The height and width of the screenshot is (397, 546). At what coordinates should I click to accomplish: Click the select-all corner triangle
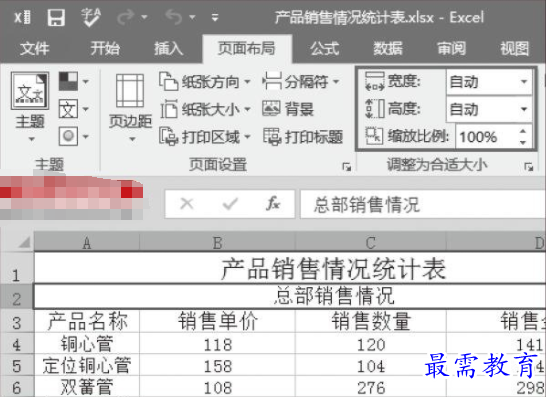click(24, 242)
